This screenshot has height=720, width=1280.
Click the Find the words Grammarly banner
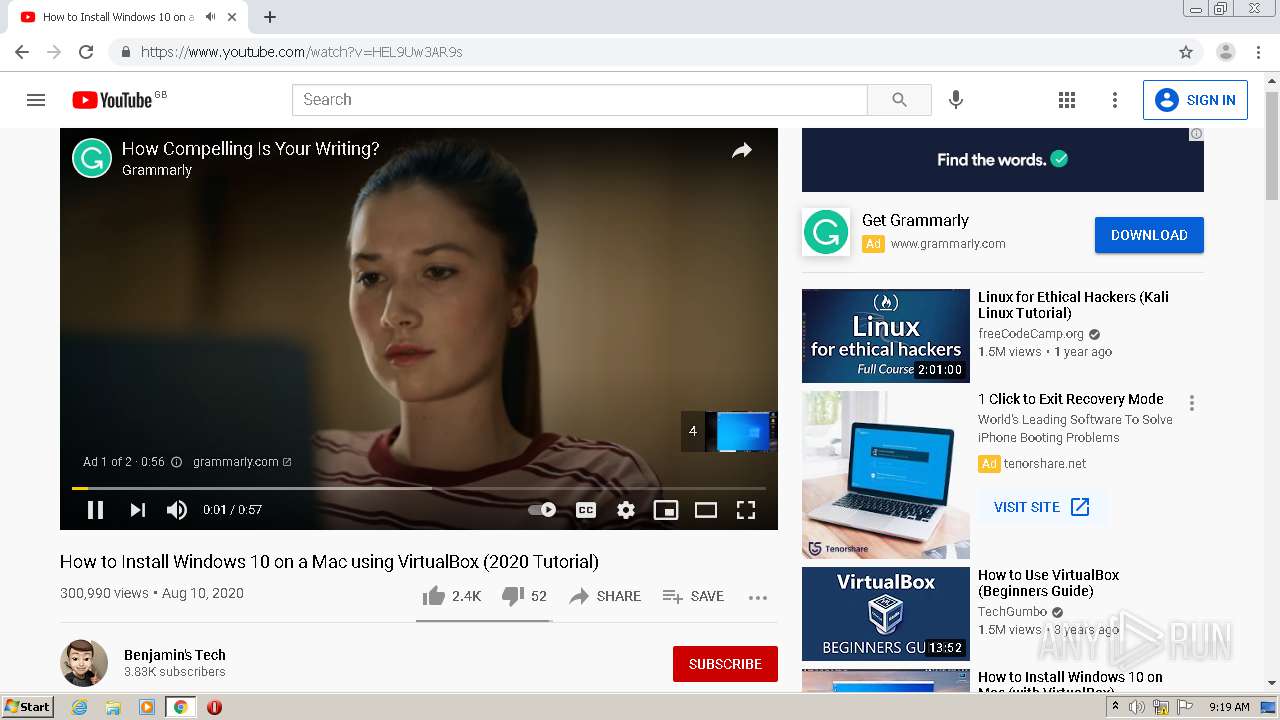pos(1003,160)
